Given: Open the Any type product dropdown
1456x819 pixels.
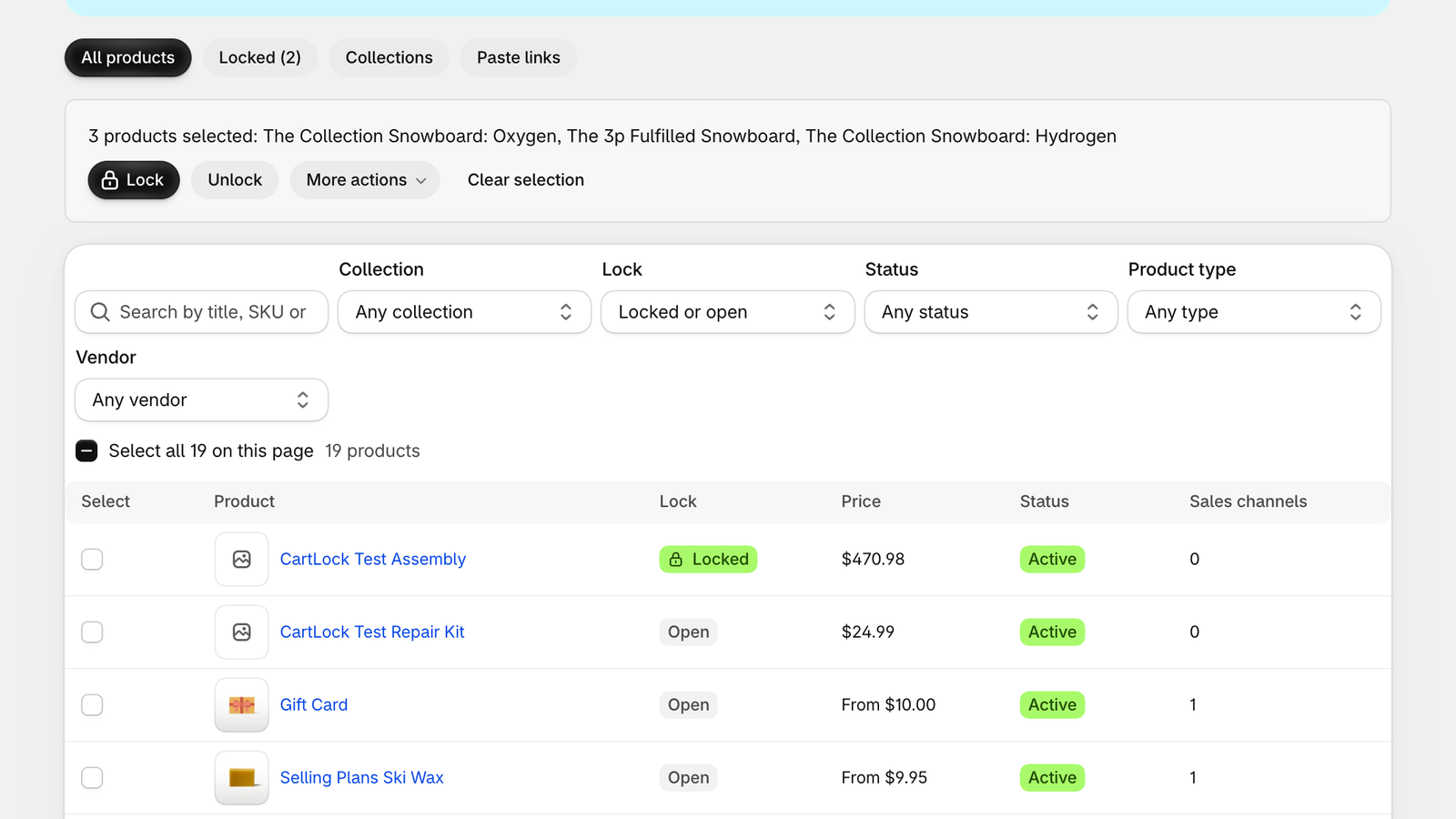Looking at the screenshot, I should (x=1253, y=312).
